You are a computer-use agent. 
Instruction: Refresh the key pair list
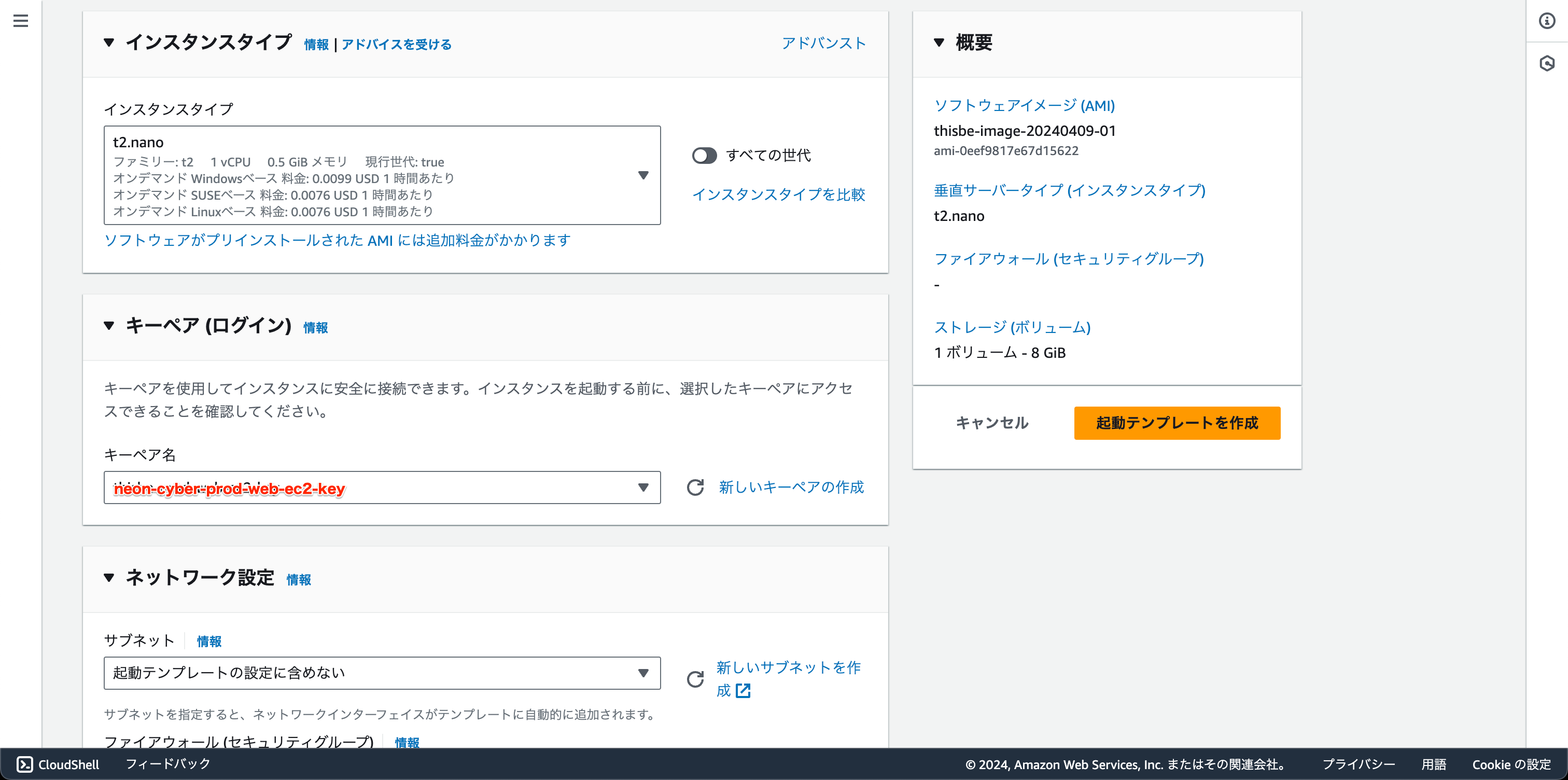pos(696,487)
